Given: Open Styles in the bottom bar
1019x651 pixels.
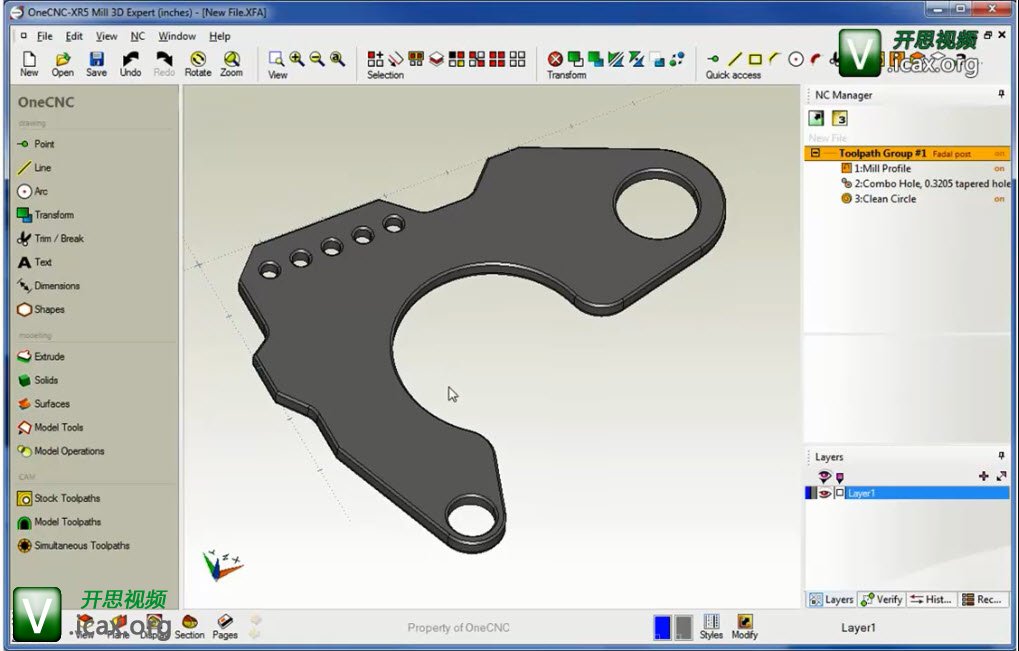Looking at the screenshot, I should 711,627.
